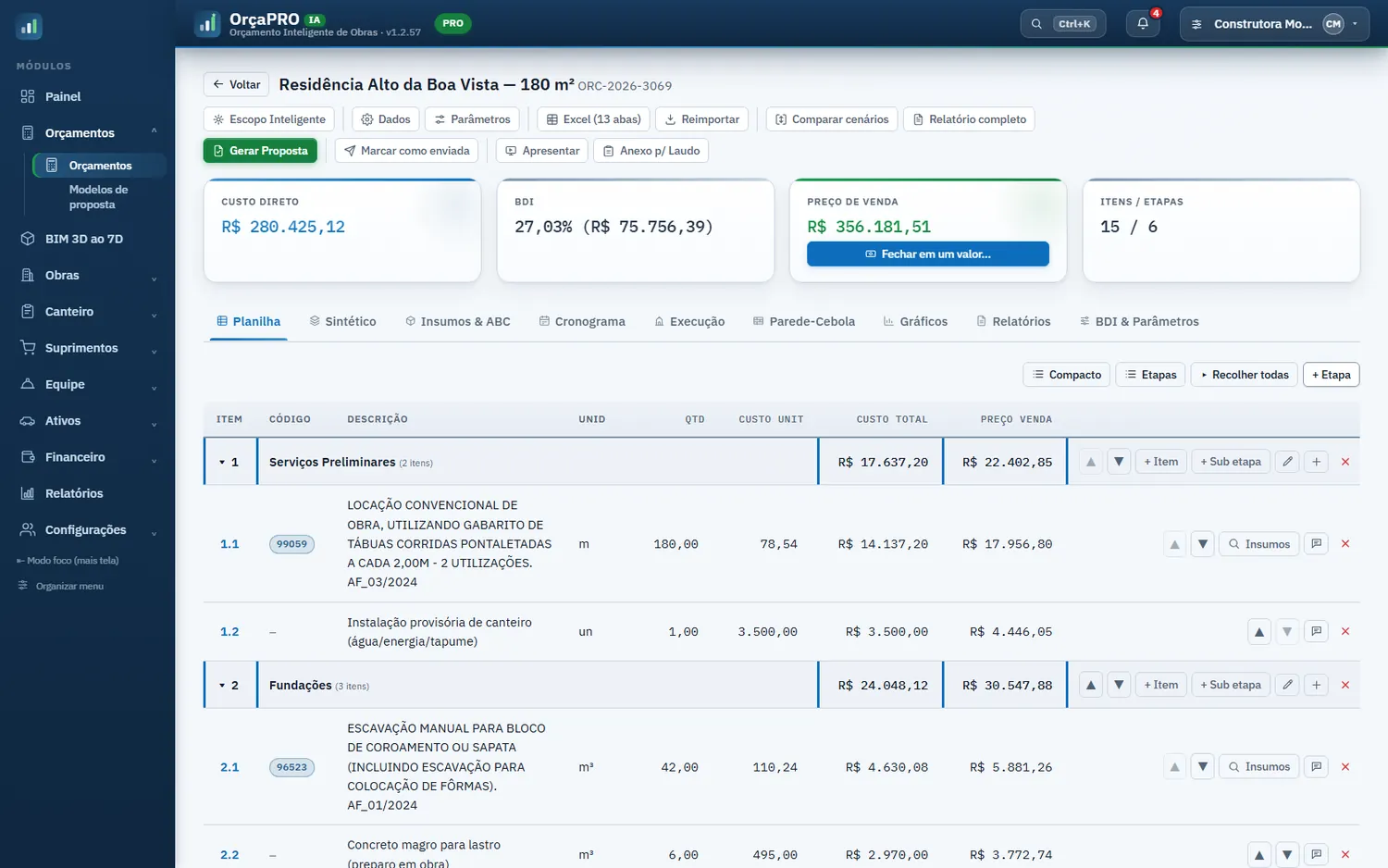This screenshot has height=868, width=1388.
Task: Click Fechar em um valor button
Action: click(927, 254)
